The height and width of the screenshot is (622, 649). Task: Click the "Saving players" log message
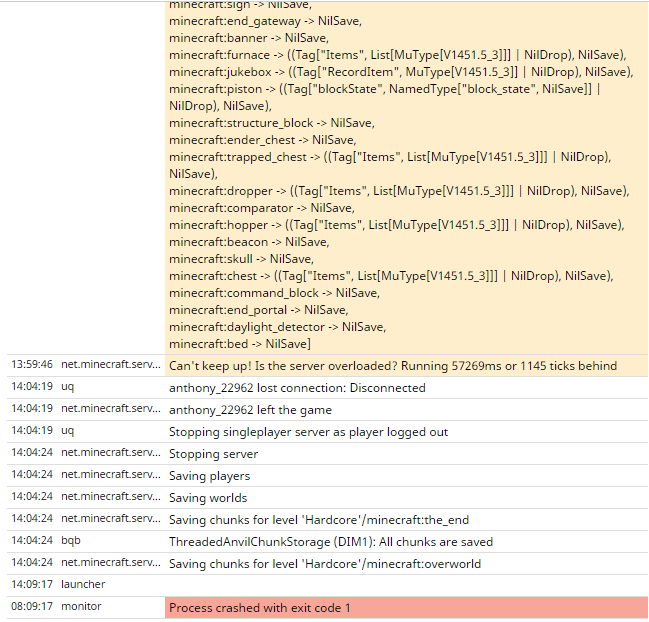[x=209, y=476]
